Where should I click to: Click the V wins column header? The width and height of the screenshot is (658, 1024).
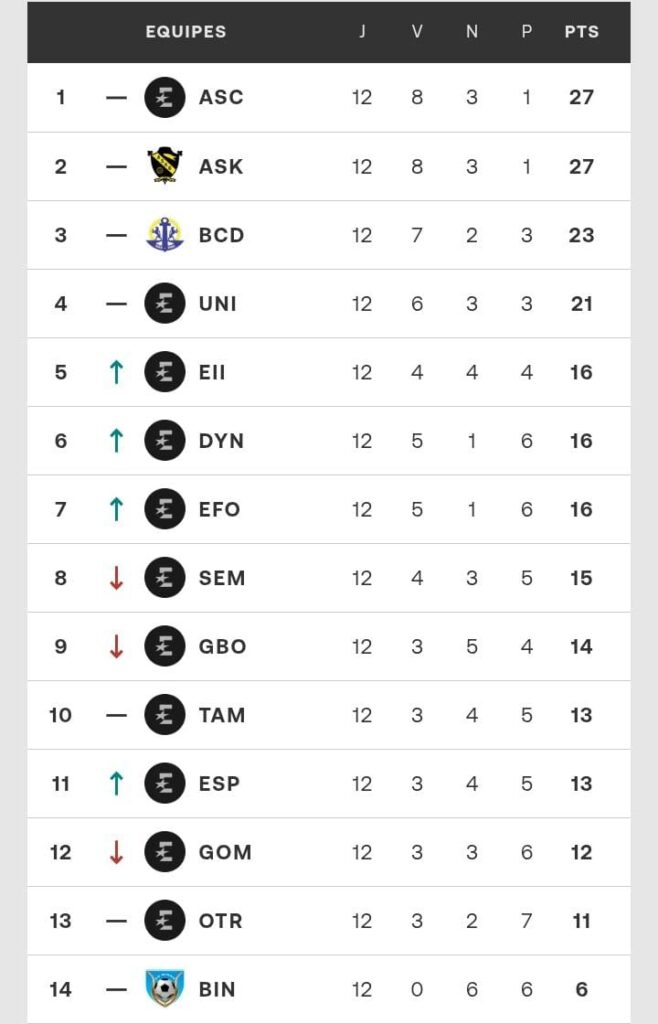pyautogui.click(x=417, y=31)
